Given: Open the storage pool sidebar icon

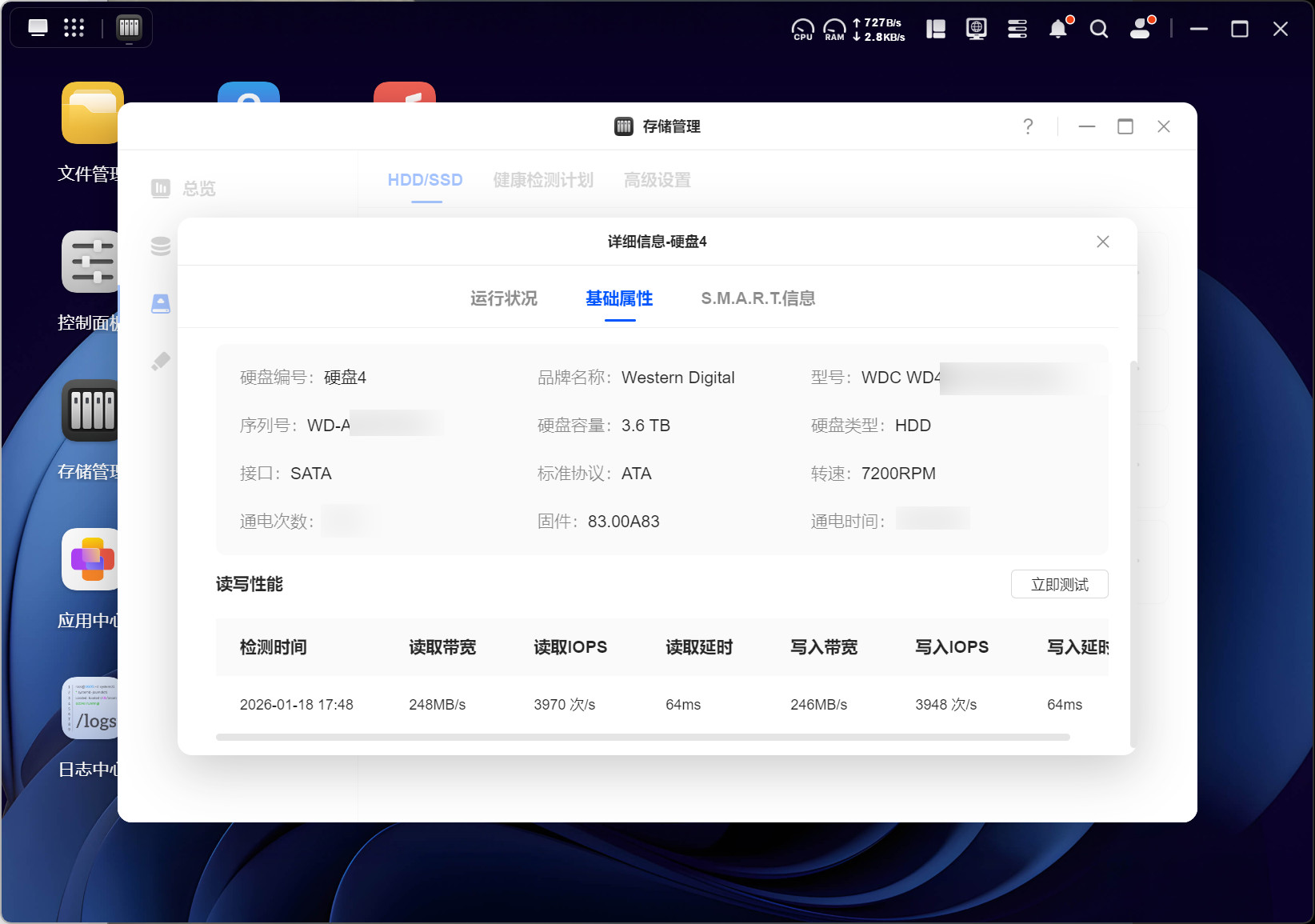Looking at the screenshot, I should pos(161,246).
